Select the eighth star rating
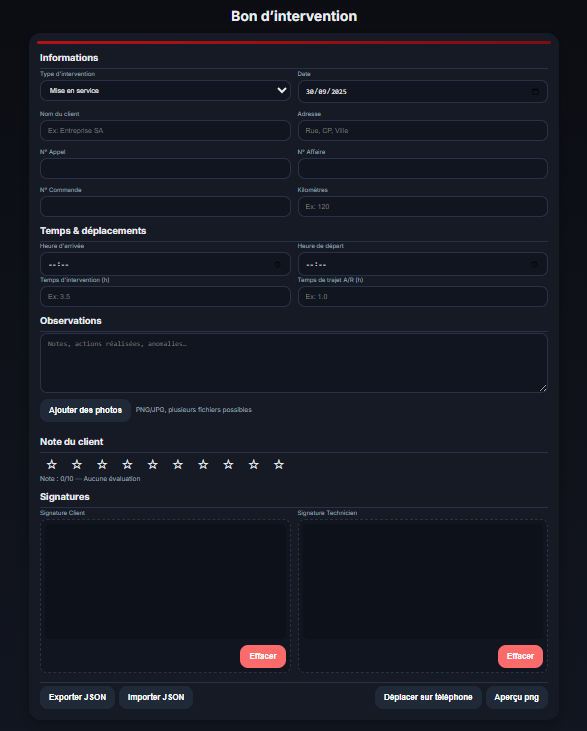 [x=228, y=464]
